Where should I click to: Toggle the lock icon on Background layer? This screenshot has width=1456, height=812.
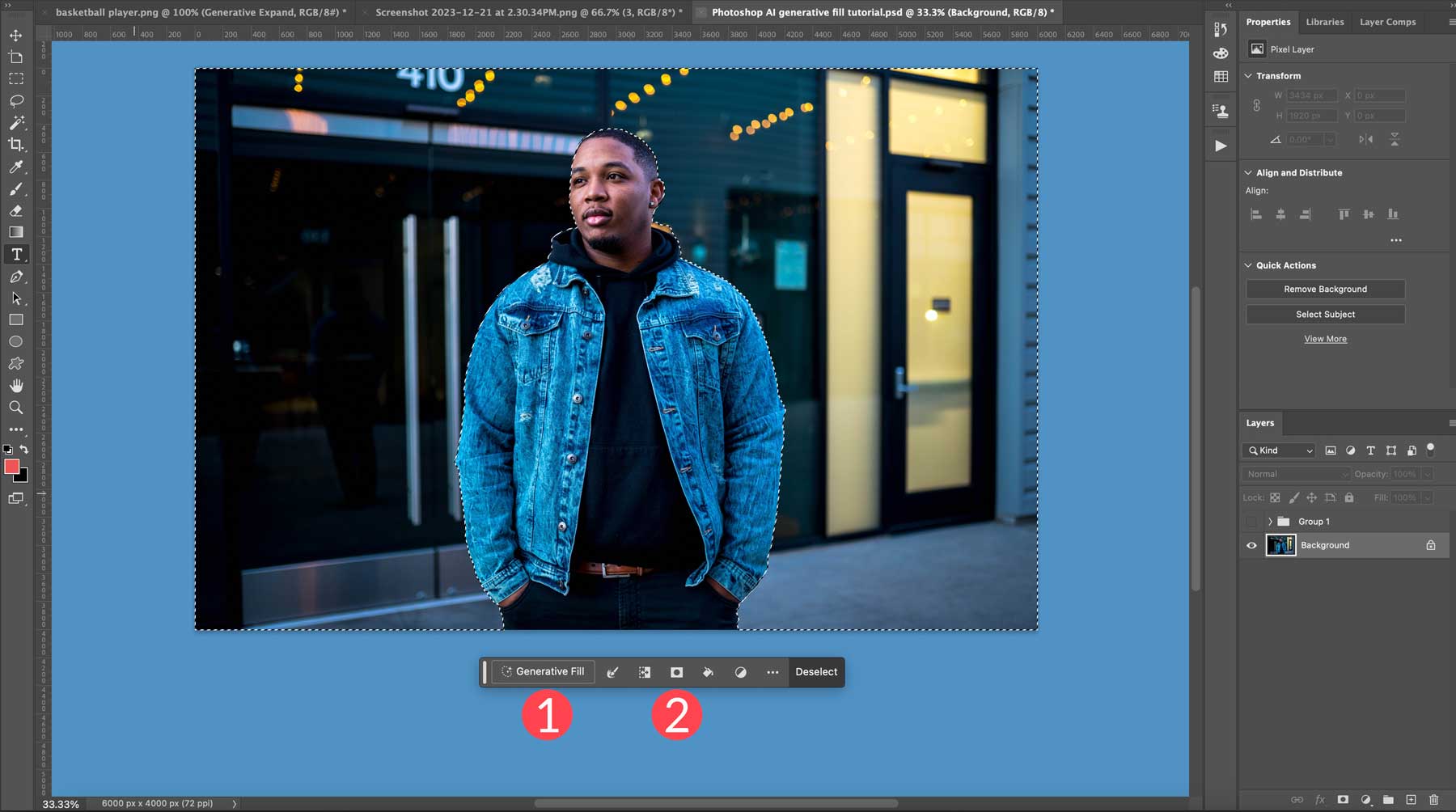(x=1429, y=544)
